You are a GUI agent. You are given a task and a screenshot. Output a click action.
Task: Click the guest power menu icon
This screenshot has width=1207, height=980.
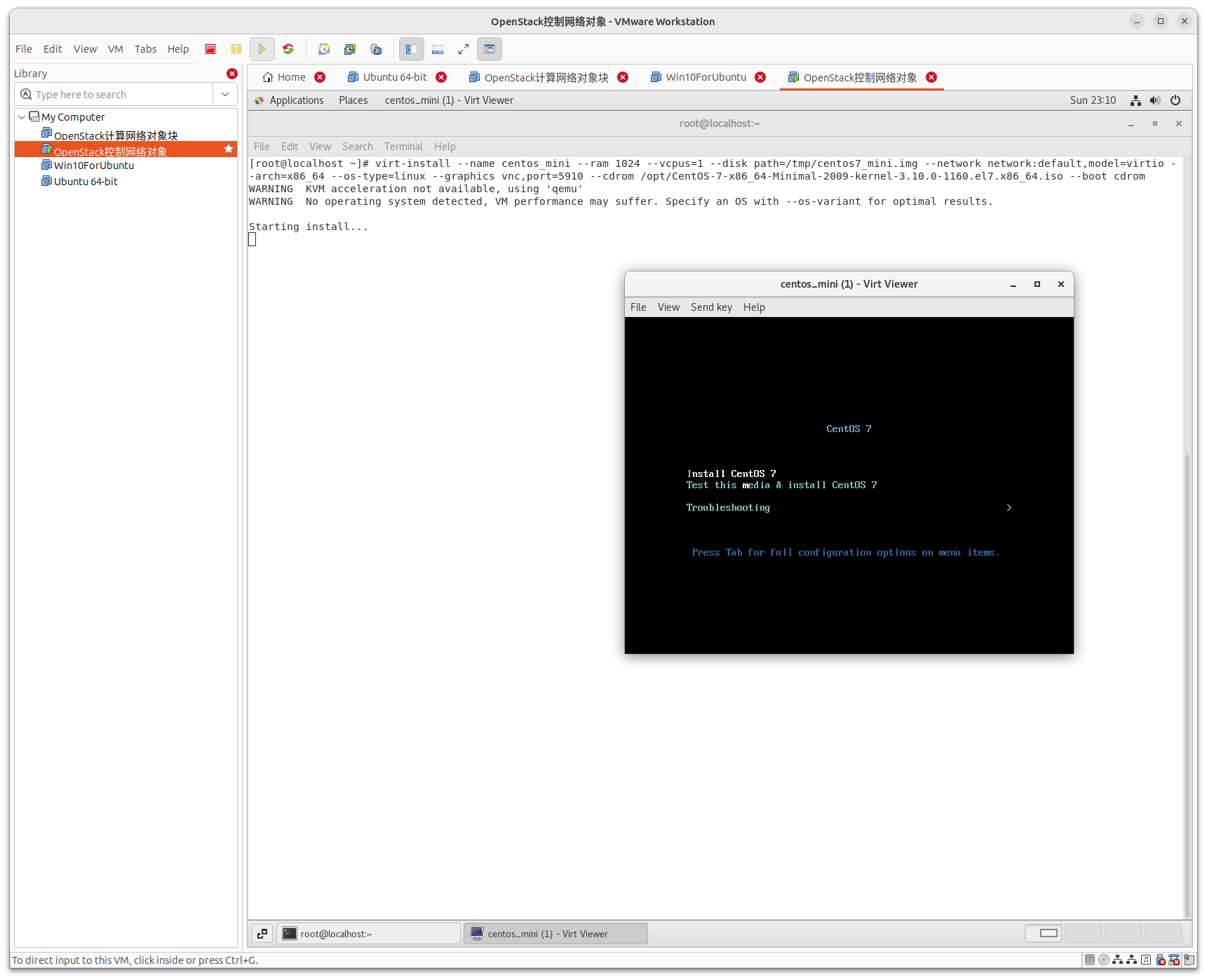1175,100
